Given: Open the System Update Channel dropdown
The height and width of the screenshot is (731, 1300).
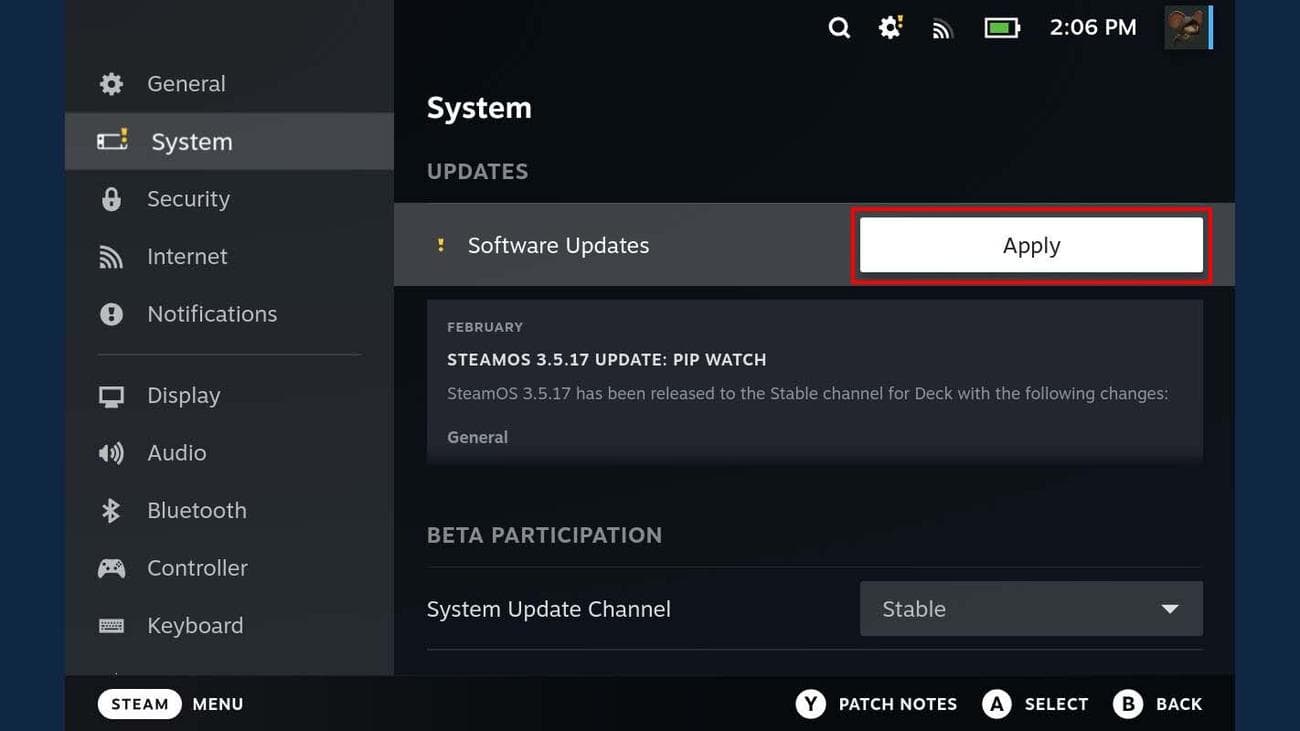Looking at the screenshot, I should coord(1031,608).
